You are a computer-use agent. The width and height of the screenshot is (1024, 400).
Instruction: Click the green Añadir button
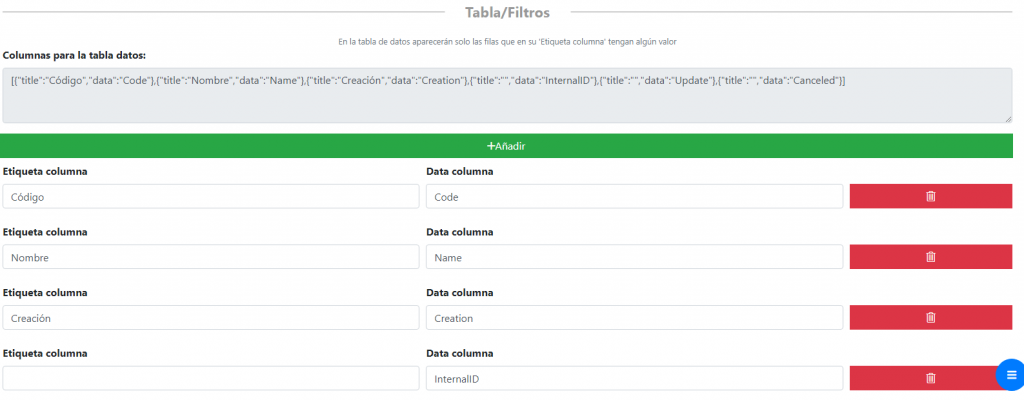(506, 146)
